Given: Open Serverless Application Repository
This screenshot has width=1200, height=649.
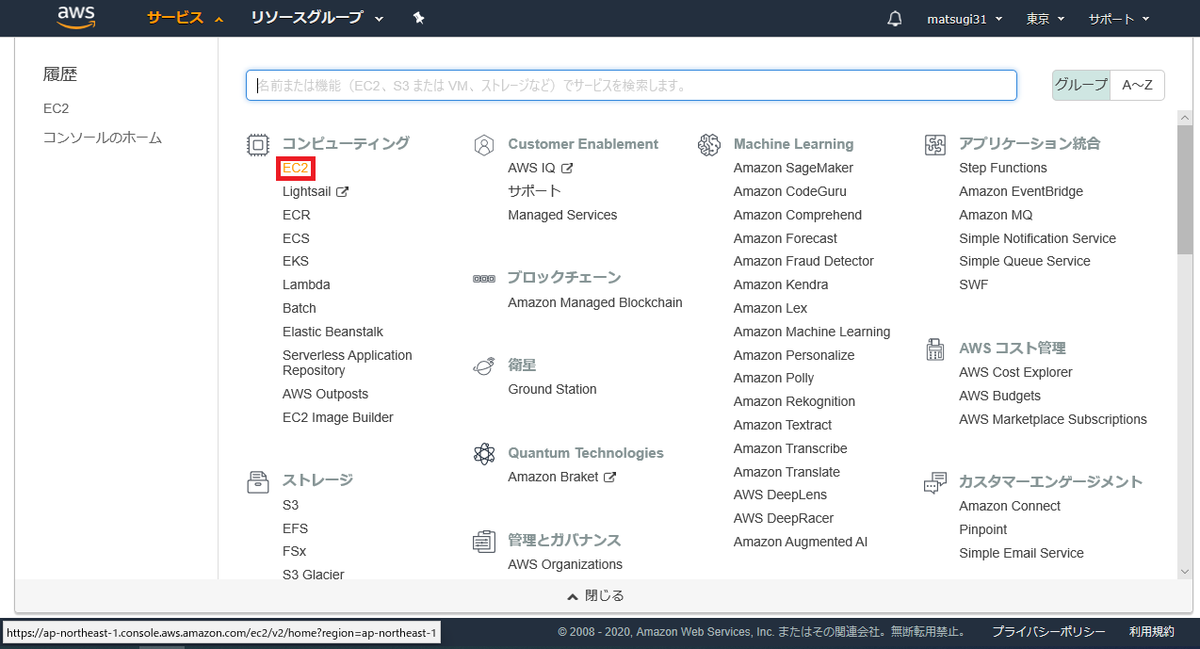Looking at the screenshot, I should click(347, 363).
